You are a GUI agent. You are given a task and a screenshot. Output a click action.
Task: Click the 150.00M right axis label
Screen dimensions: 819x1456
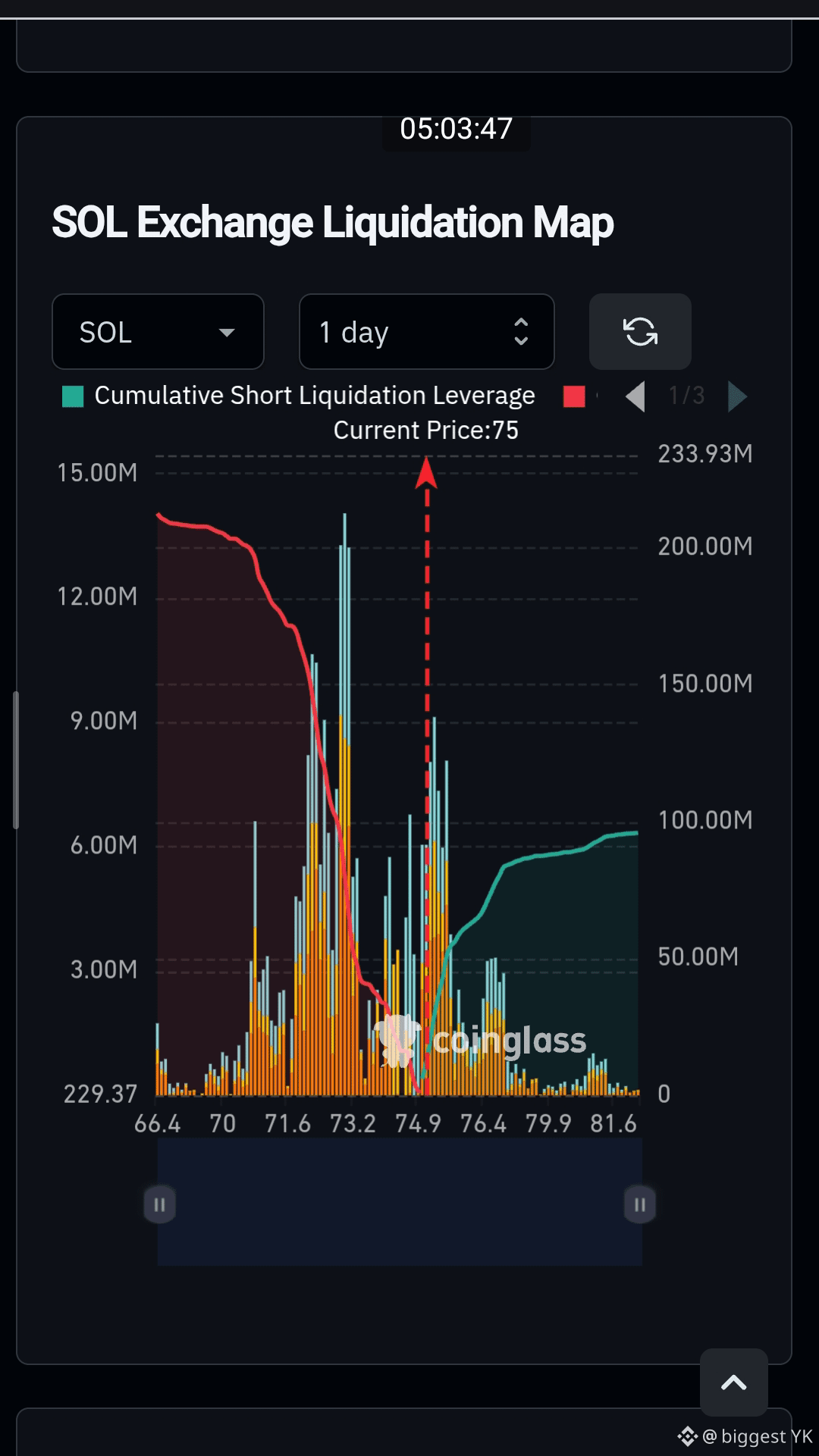pos(705,684)
